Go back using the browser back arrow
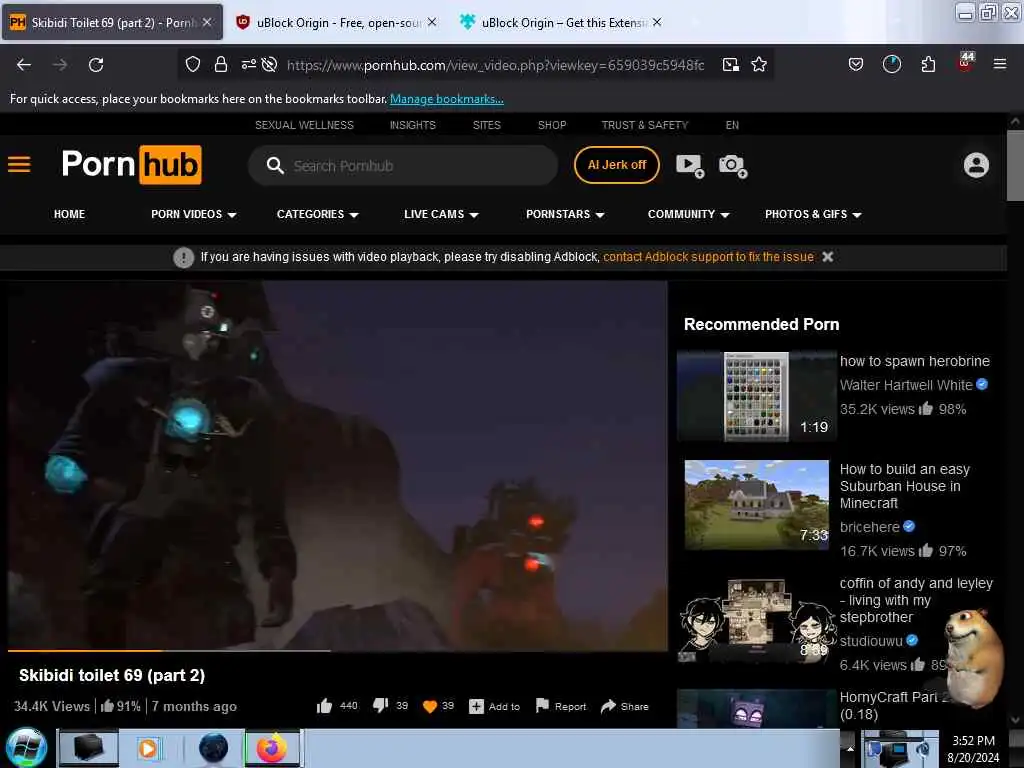The image size is (1024, 768). pyautogui.click(x=24, y=65)
